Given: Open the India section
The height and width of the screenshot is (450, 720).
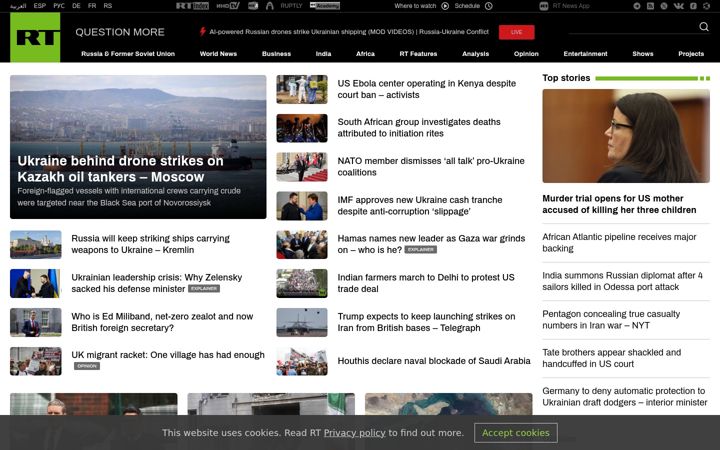Looking at the screenshot, I should coord(323,54).
